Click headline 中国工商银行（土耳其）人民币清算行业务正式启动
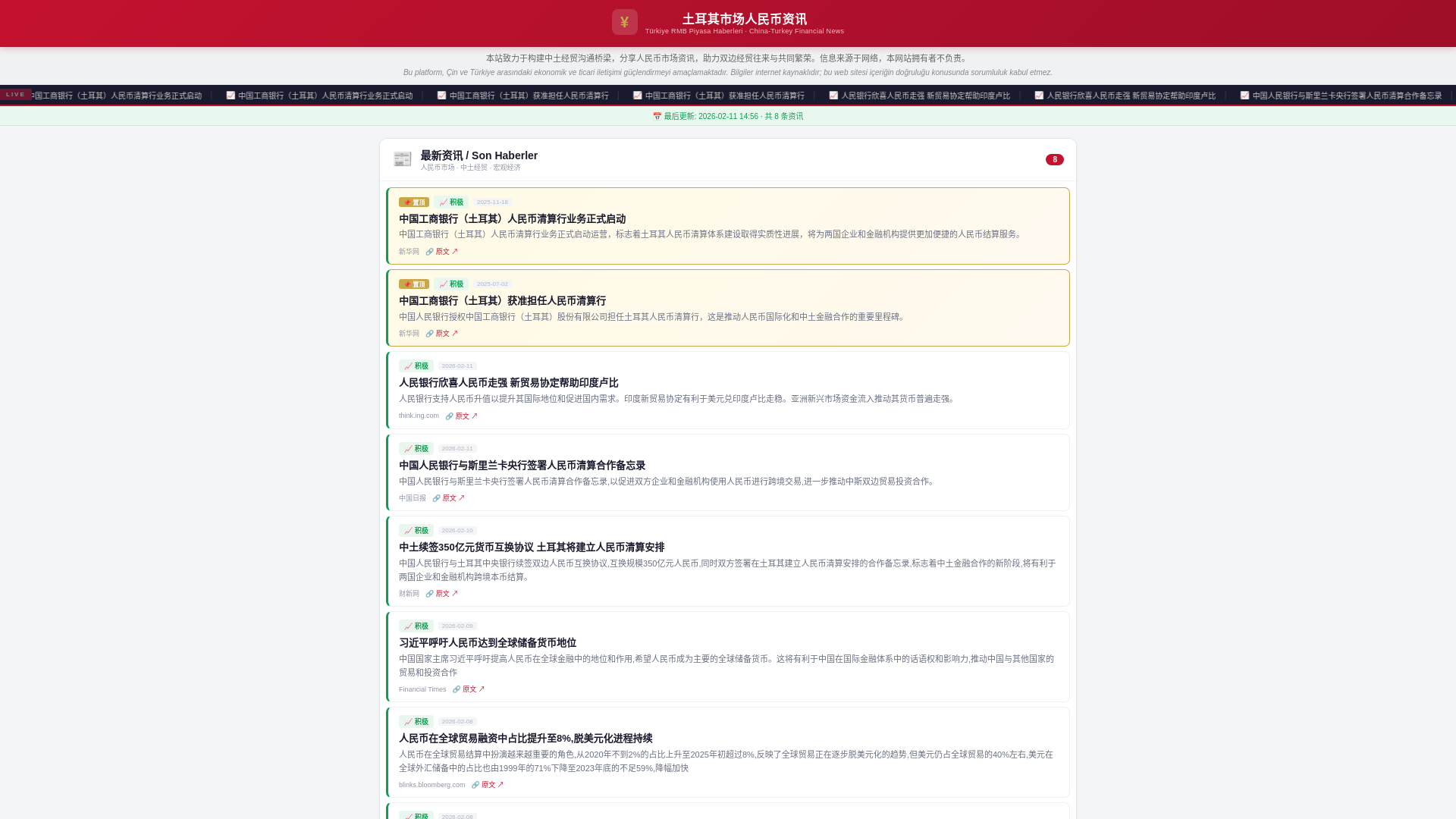Viewport: 1456px width, 819px height. 513,219
